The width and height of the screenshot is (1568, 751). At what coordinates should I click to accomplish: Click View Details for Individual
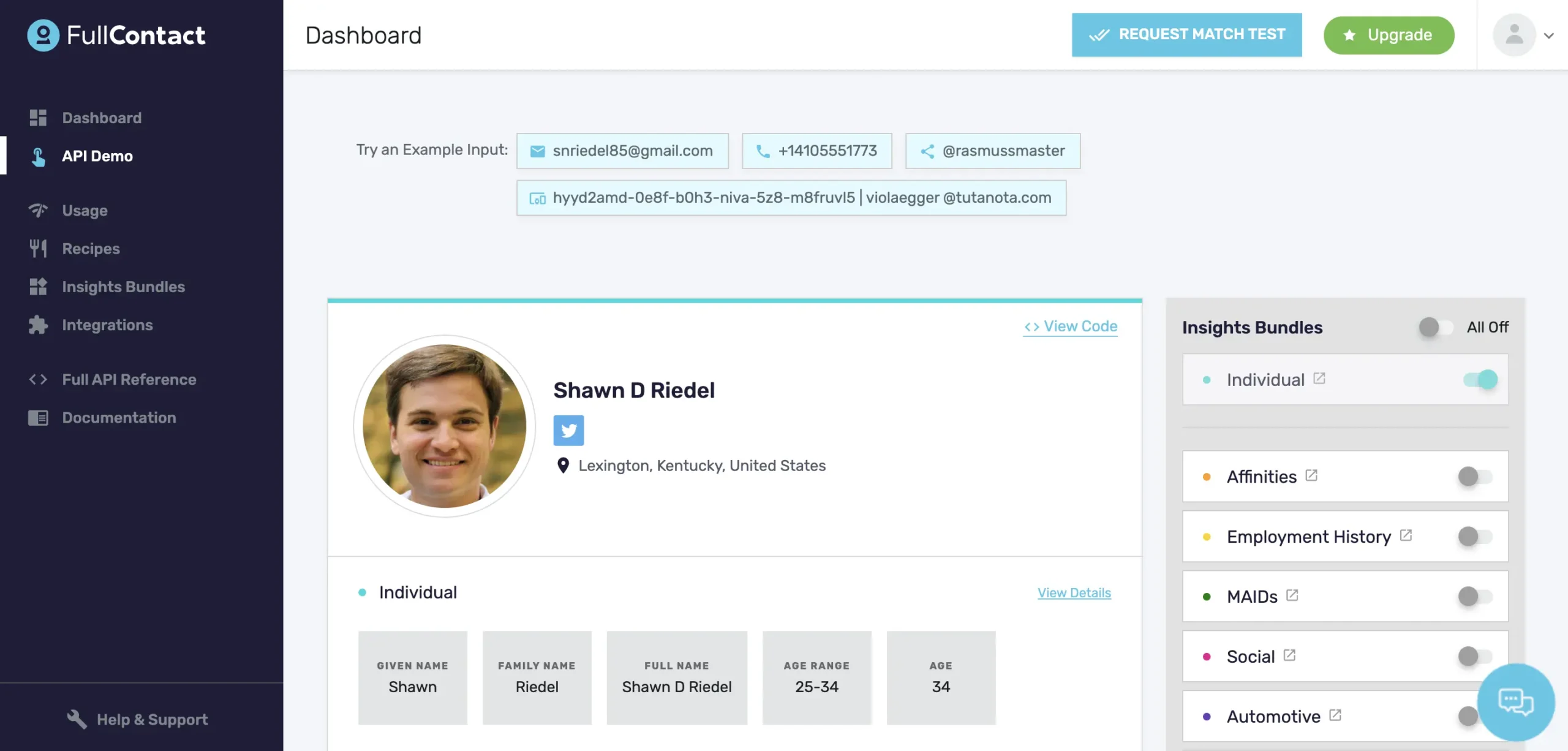[1074, 593]
